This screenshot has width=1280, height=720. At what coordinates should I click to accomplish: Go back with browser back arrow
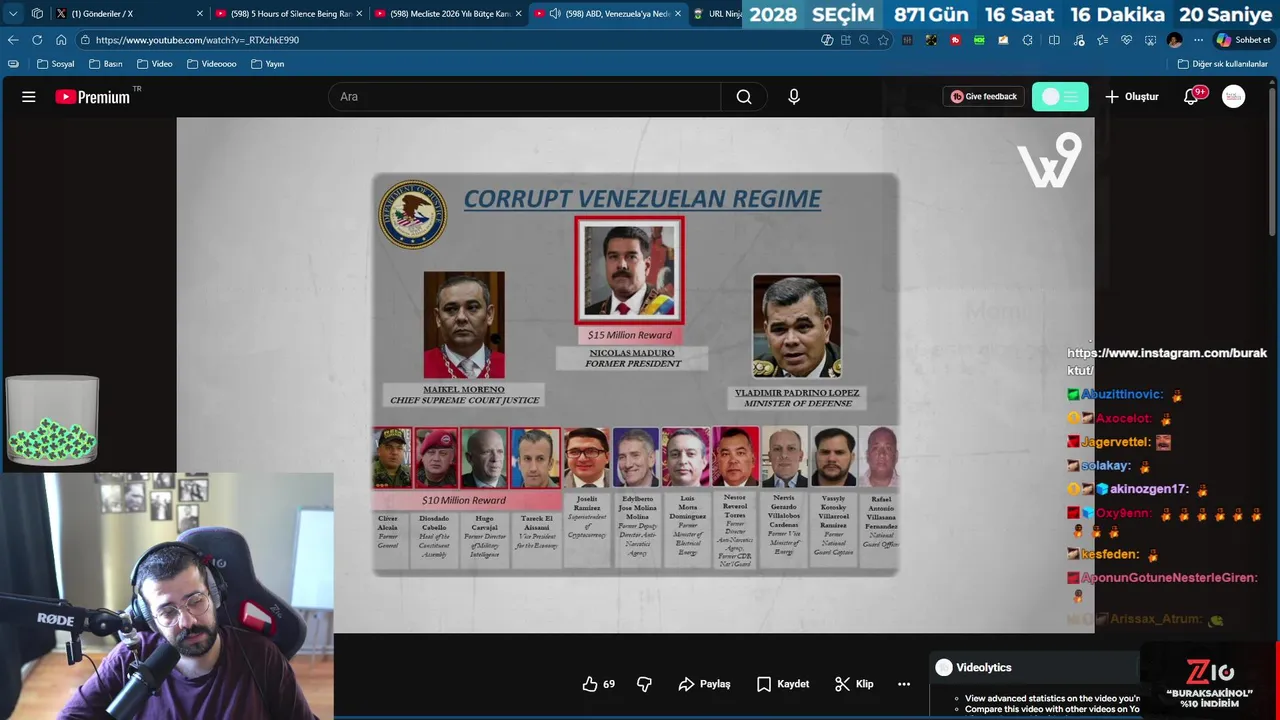pos(13,40)
